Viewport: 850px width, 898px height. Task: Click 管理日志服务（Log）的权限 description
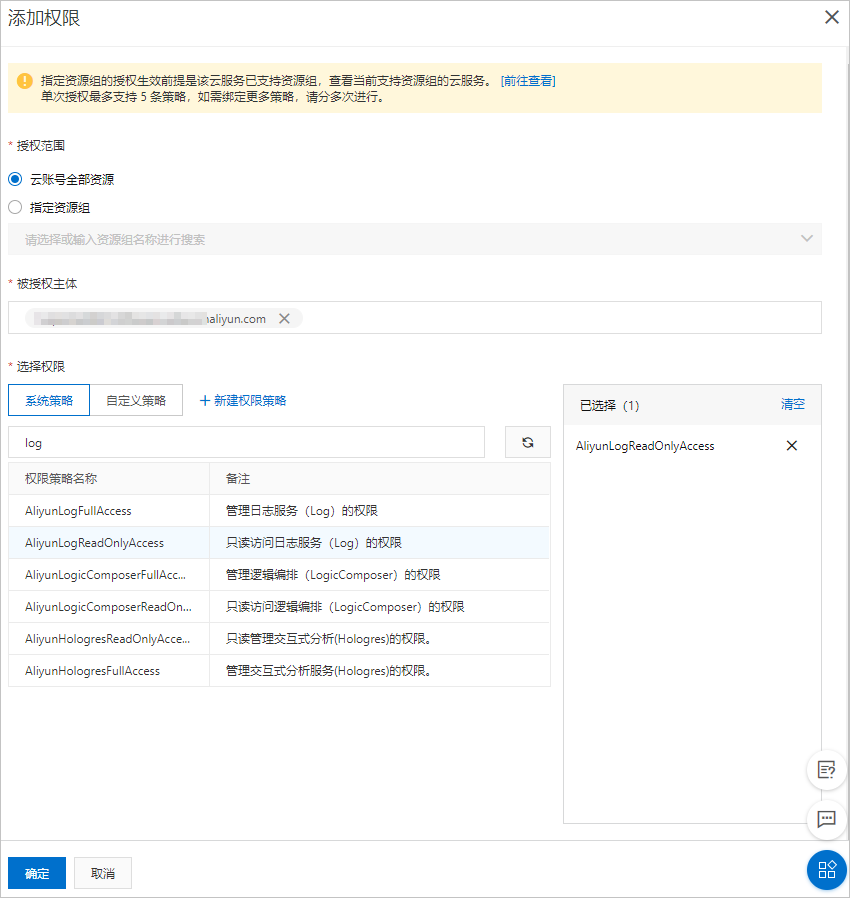point(302,511)
